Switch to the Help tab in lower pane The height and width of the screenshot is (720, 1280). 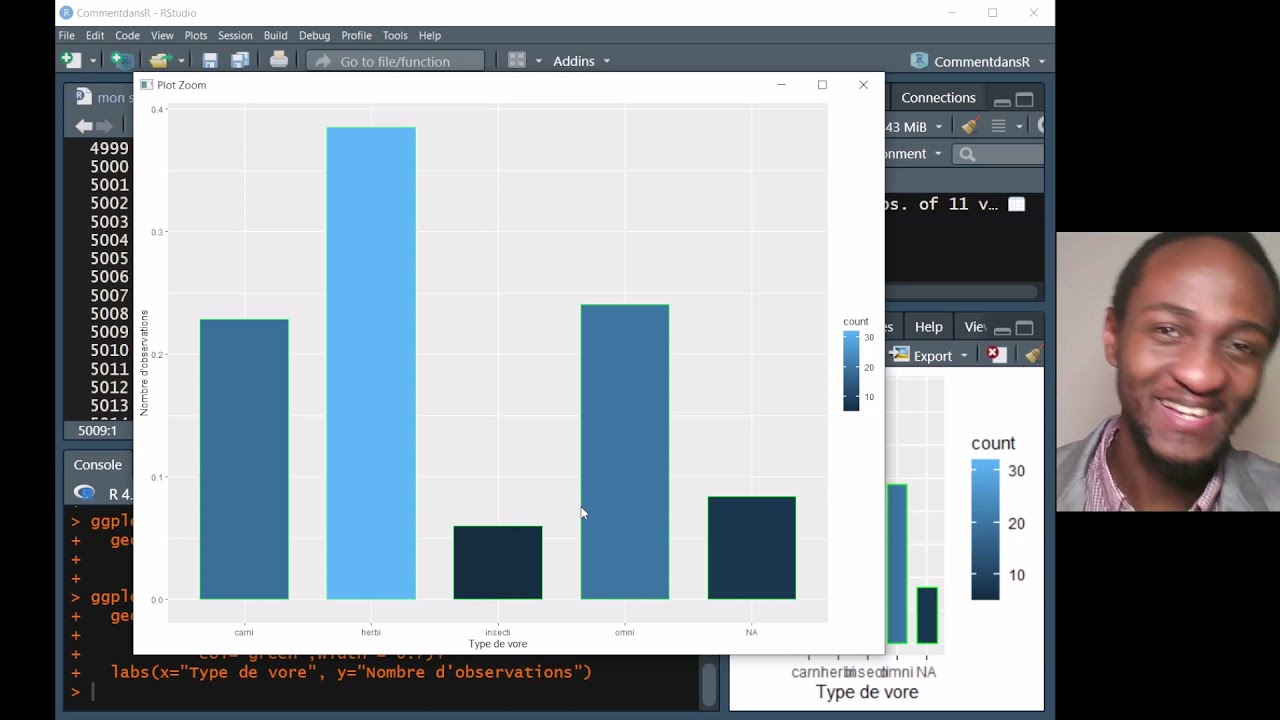(x=928, y=327)
